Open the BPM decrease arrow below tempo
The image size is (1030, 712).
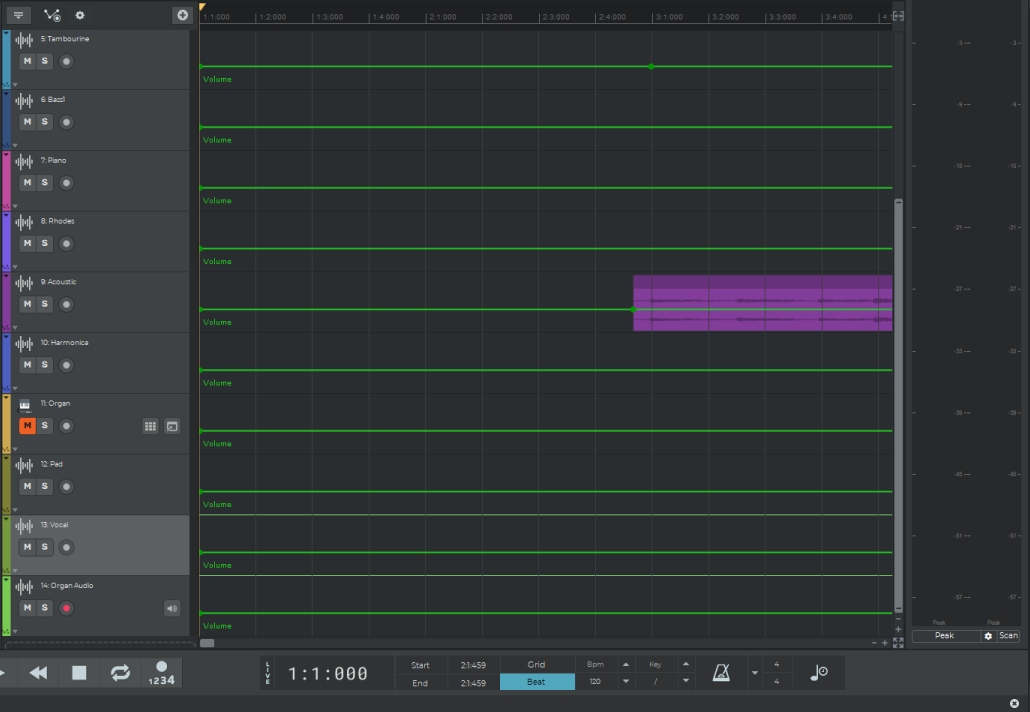[x=626, y=682]
